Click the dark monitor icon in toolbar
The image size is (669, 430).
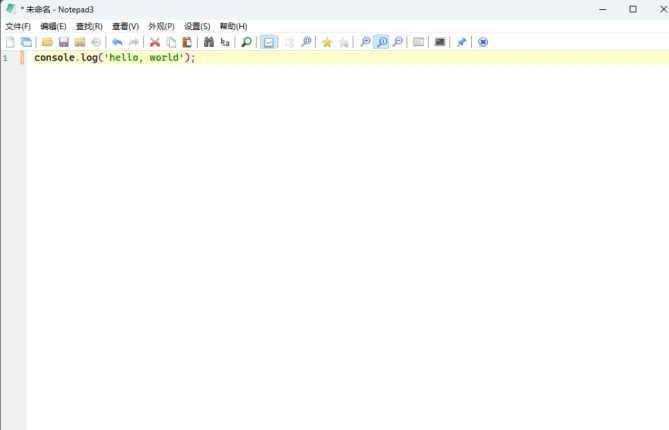[440, 42]
